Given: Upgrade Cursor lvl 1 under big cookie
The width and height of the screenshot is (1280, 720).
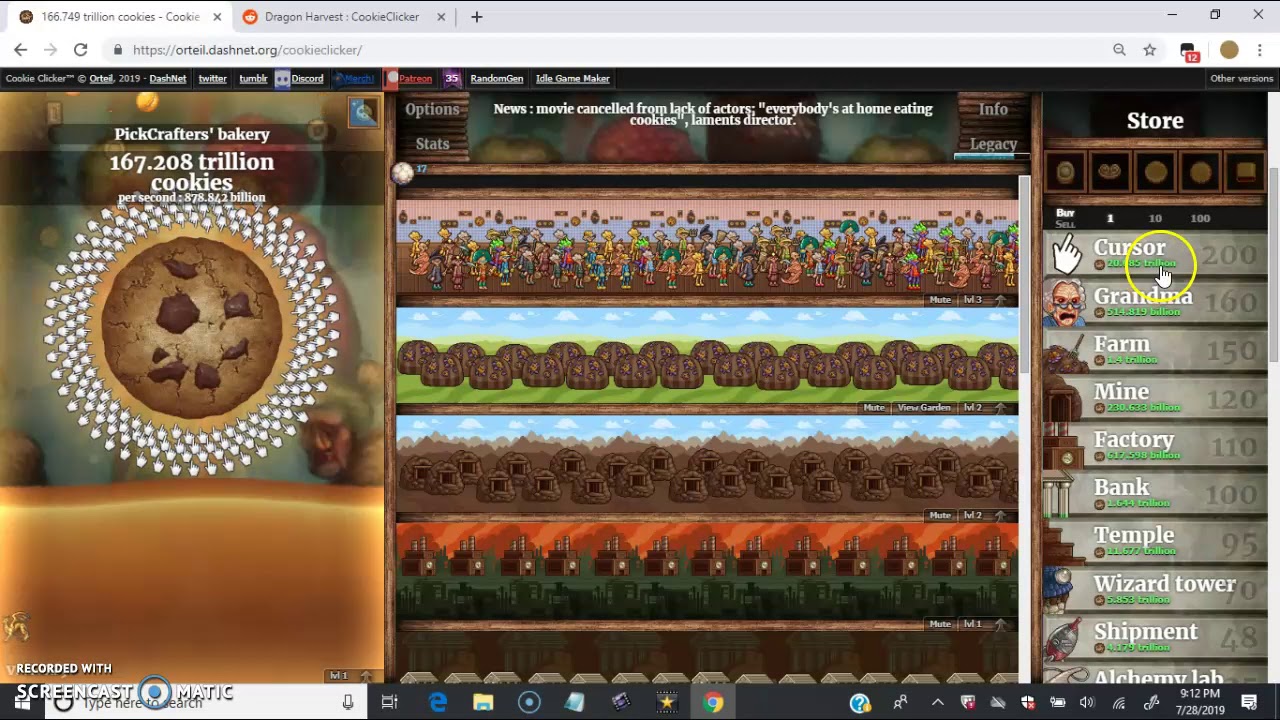Looking at the screenshot, I should tap(351, 676).
